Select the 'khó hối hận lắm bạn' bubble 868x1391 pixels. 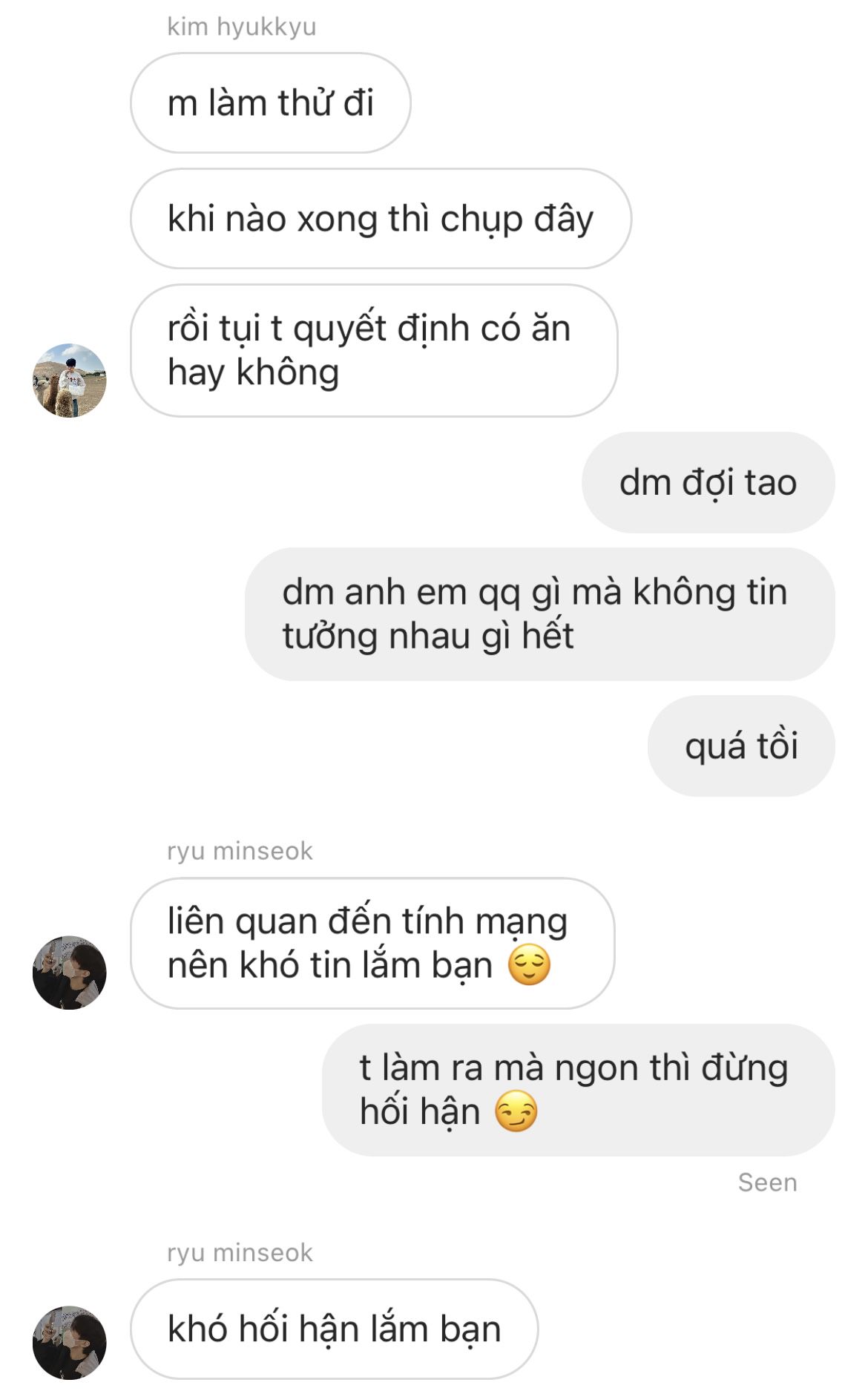coord(334,1329)
